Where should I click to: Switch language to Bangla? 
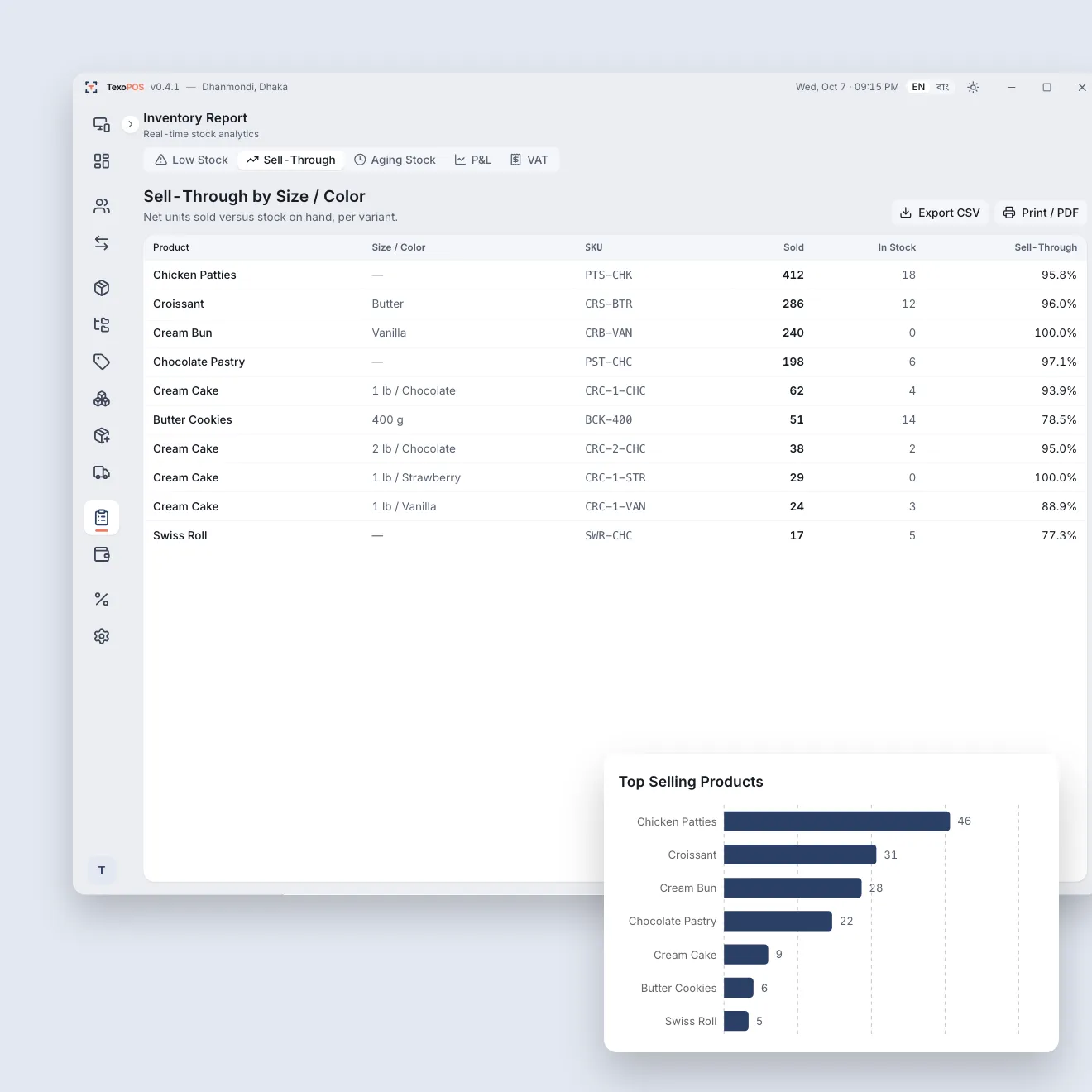(x=942, y=87)
